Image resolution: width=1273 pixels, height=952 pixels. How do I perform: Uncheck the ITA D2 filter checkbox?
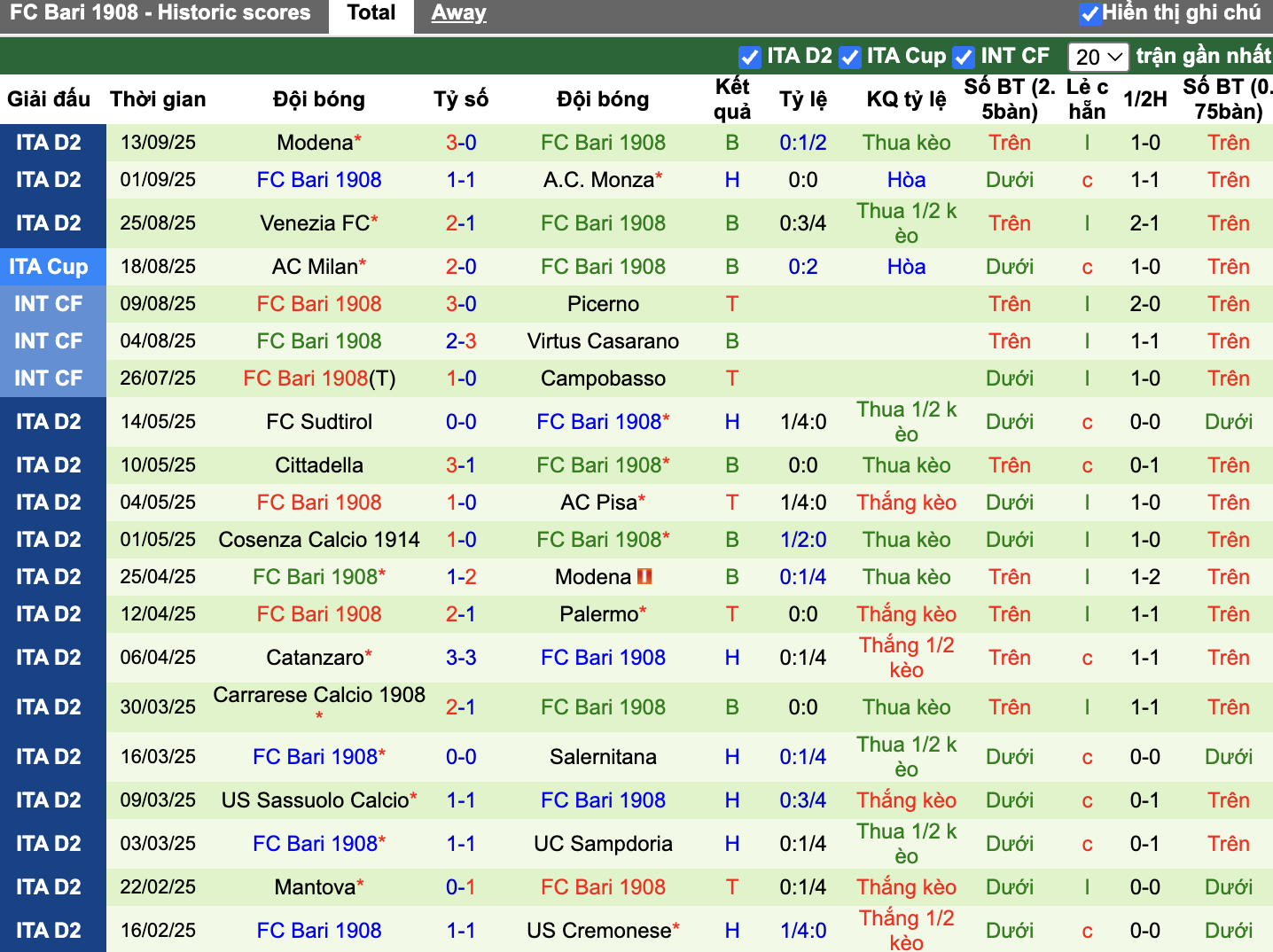pos(750,57)
